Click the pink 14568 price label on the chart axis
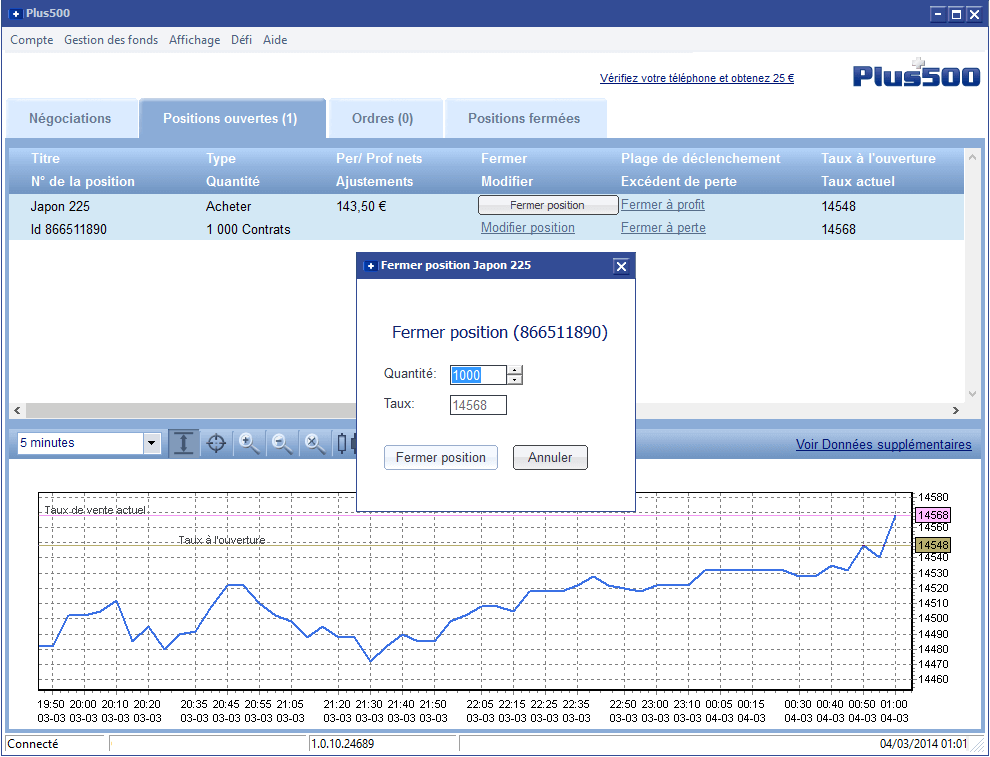This screenshot has height=757, width=990. [933, 515]
